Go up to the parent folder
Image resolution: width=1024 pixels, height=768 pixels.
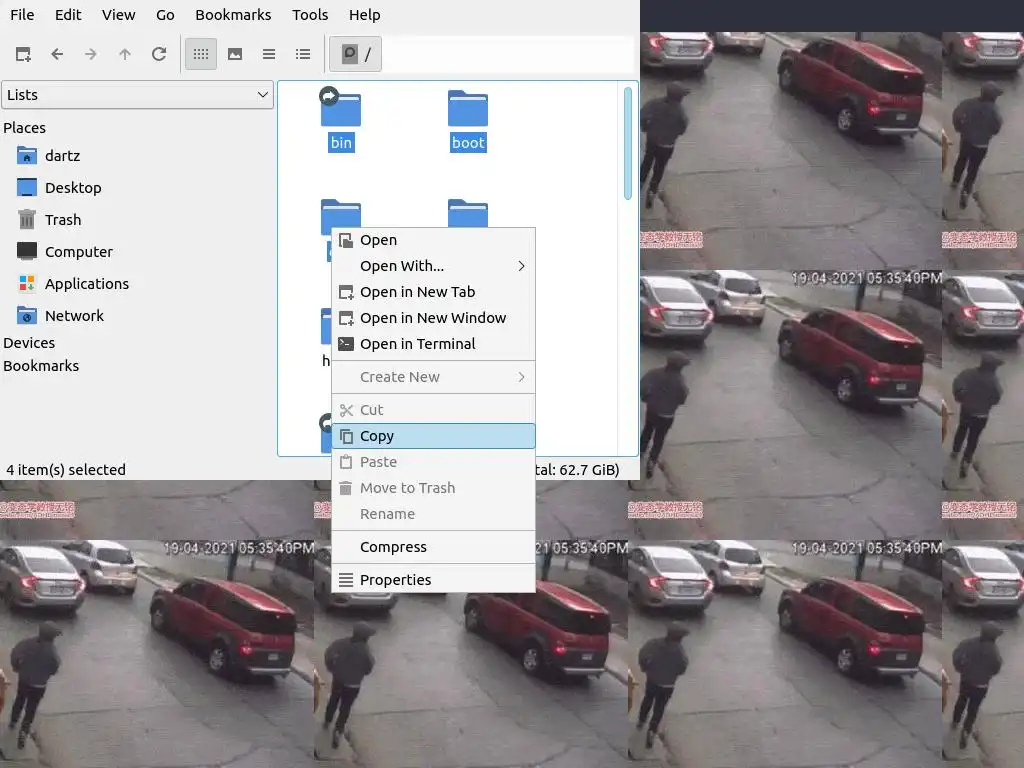point(125,54)
